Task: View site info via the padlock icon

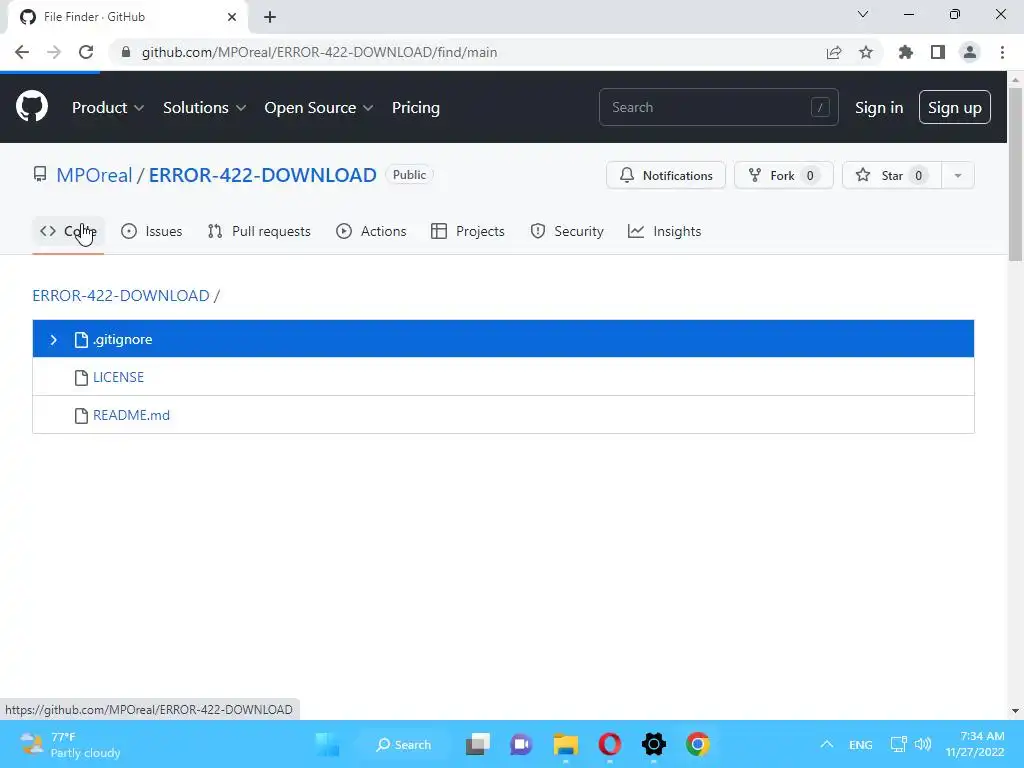Action: pos(126,52)
